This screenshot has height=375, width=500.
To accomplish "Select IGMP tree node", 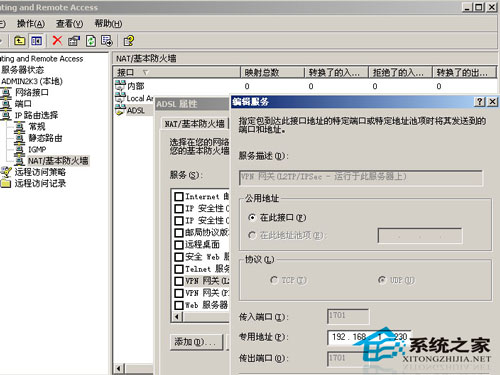I will click(37, 149).
